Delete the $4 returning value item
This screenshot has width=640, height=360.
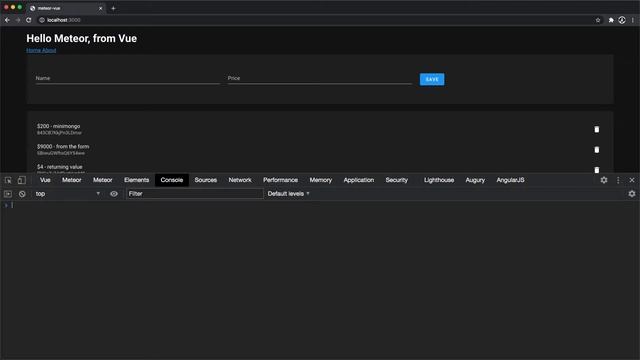point(597,169)
